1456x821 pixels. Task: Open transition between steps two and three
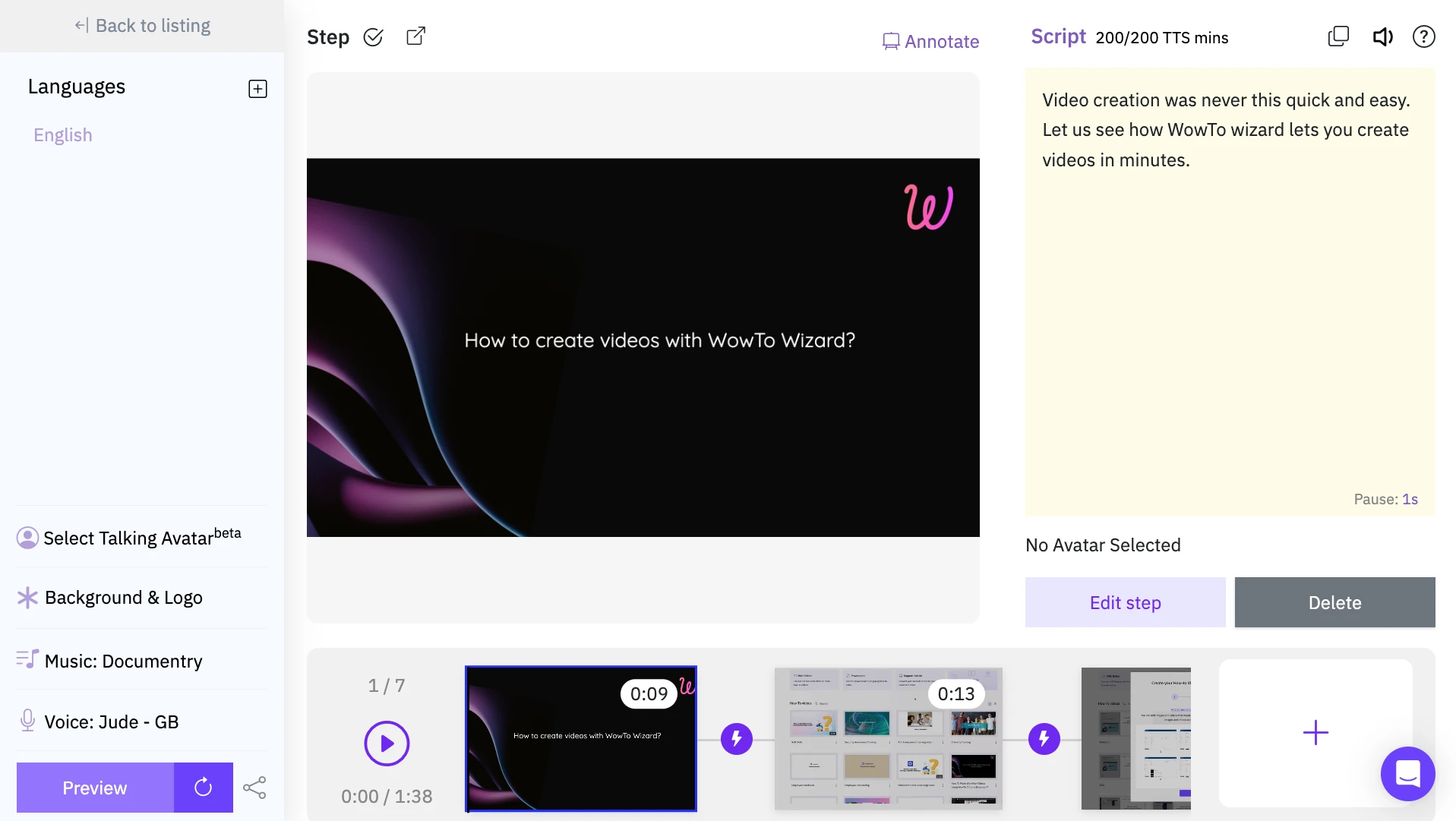click(1044, 738)
